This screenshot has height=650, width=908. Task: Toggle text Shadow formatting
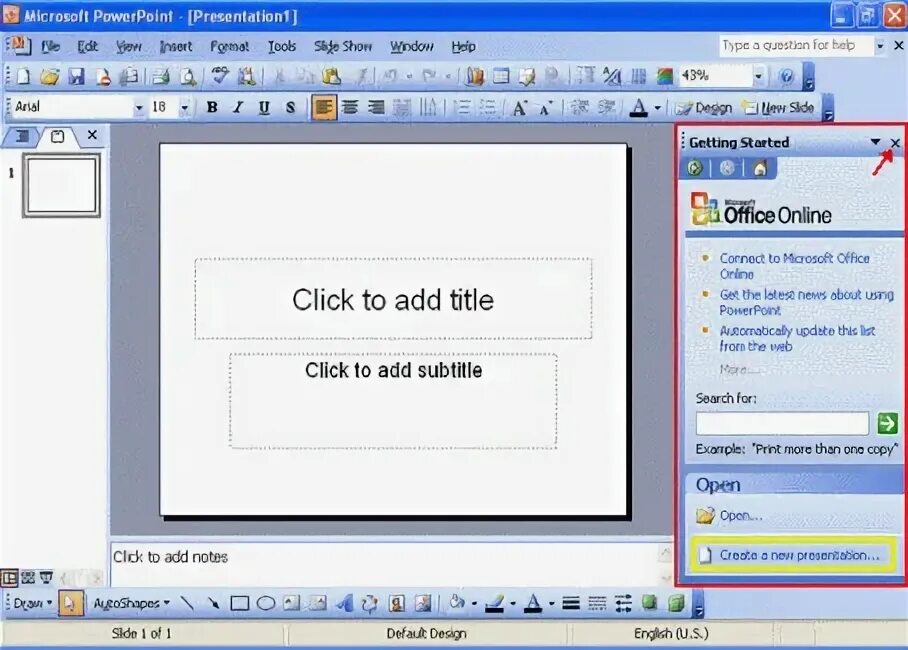point(290,107)
